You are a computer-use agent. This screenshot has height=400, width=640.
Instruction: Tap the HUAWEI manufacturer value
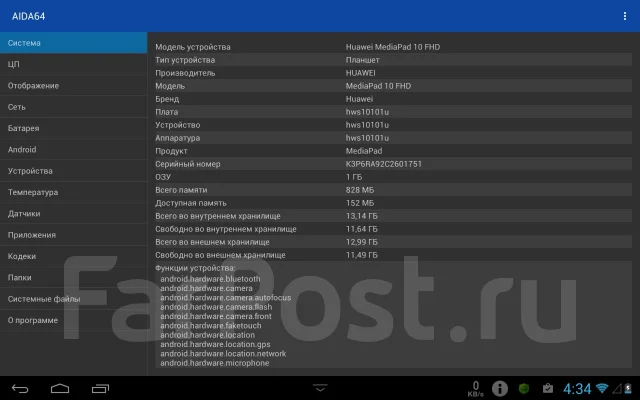coord(360,73)
